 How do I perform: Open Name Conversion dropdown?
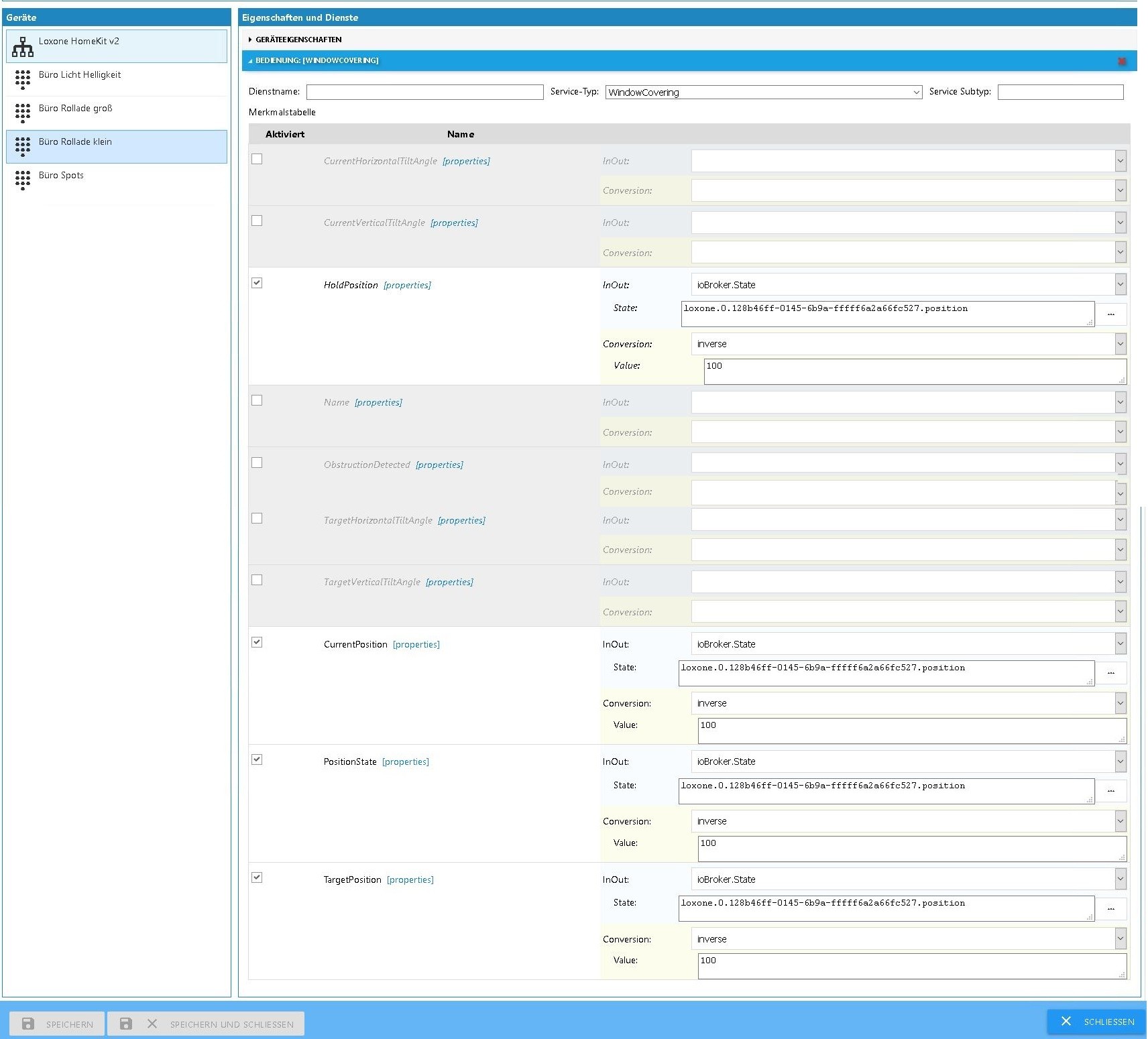point(909,432)
